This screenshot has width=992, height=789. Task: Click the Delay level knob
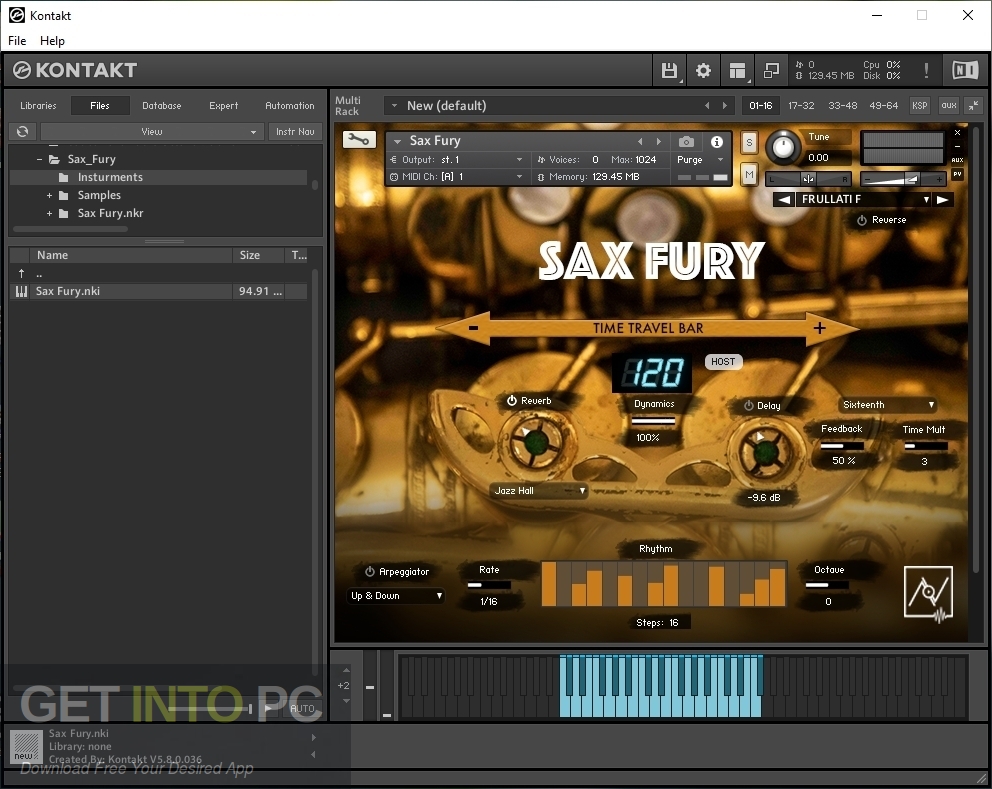click(x=765, y=451)
